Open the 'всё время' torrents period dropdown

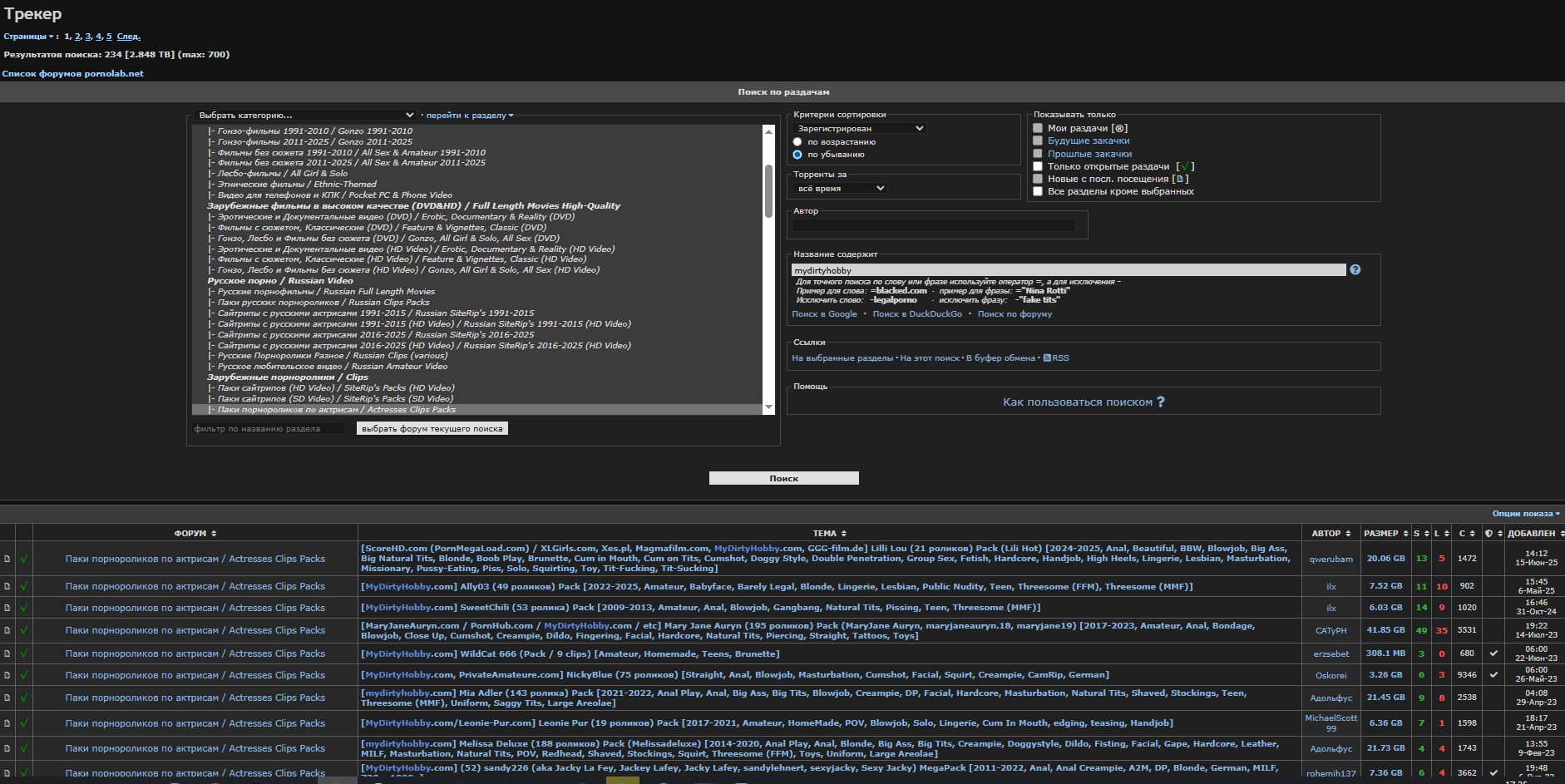point(840,189)
